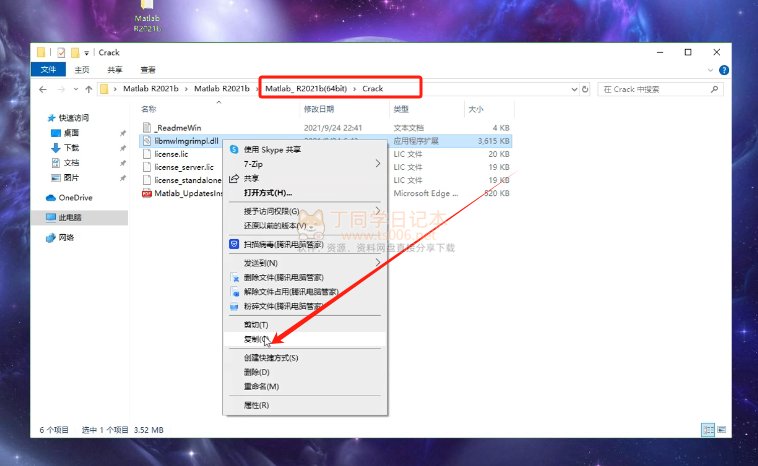Screen dimensions: 758x466
Task: Choose 使用 Skype 共享 in context menu
Action: (x=305, y=150)
